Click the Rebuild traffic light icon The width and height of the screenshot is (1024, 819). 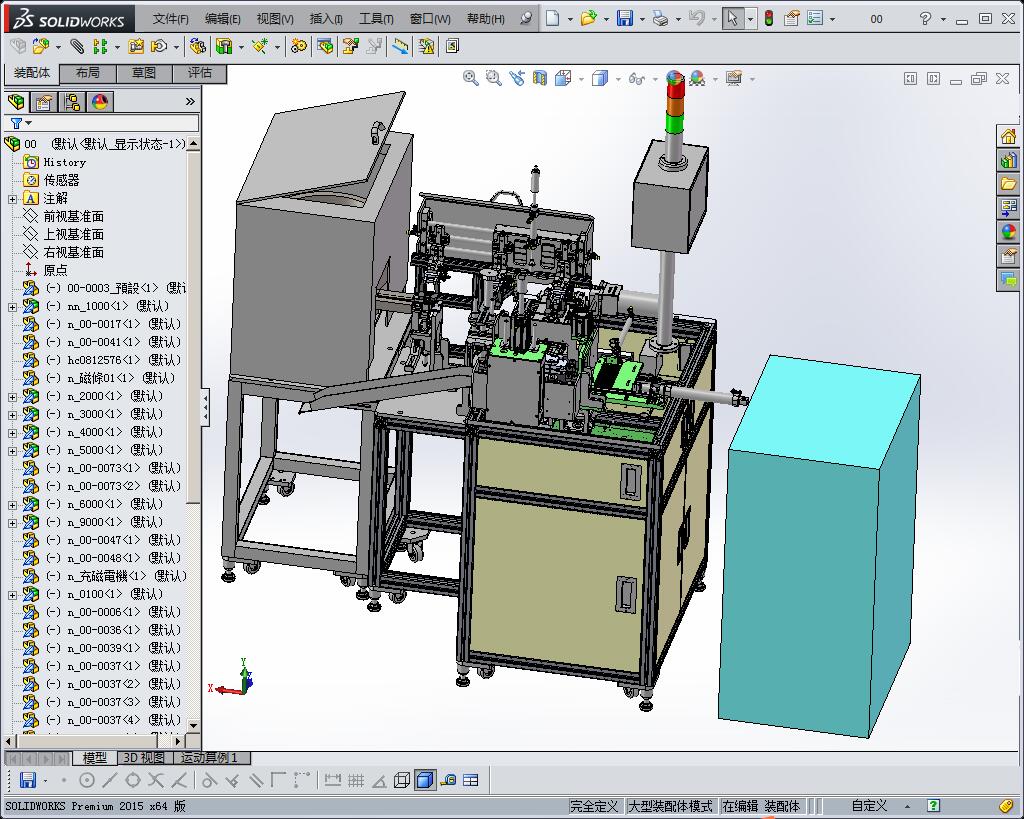pyautogui.click(x=769, y=18)
